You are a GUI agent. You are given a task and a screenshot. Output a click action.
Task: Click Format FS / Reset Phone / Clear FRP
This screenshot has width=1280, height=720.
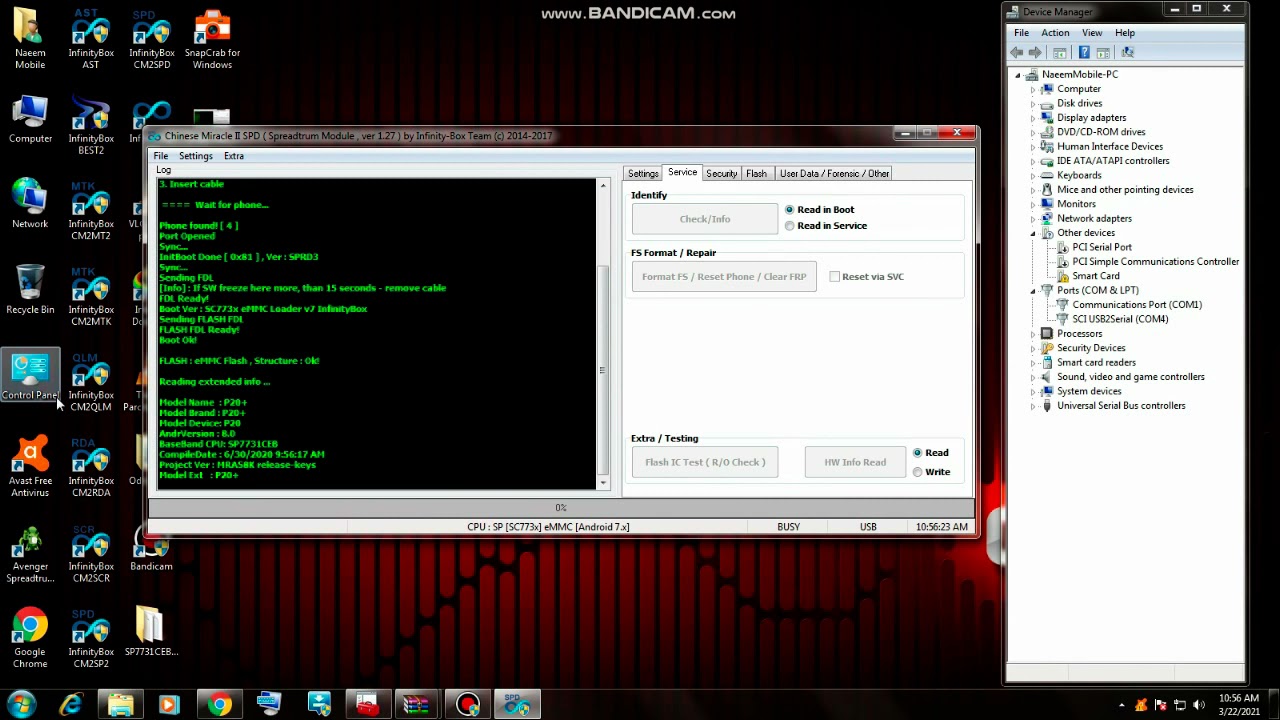coord(724,277)
